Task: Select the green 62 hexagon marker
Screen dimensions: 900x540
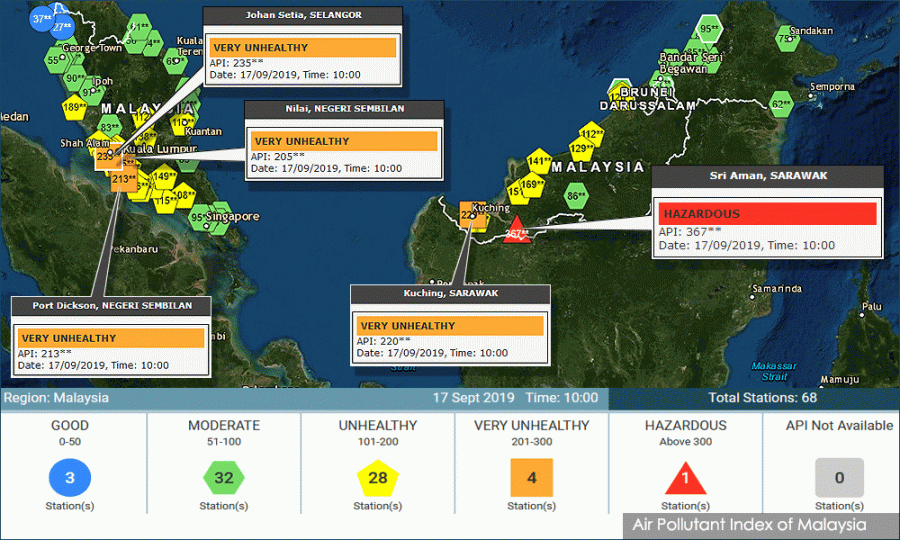Action: pyautogui.click(x=781, y=104)
